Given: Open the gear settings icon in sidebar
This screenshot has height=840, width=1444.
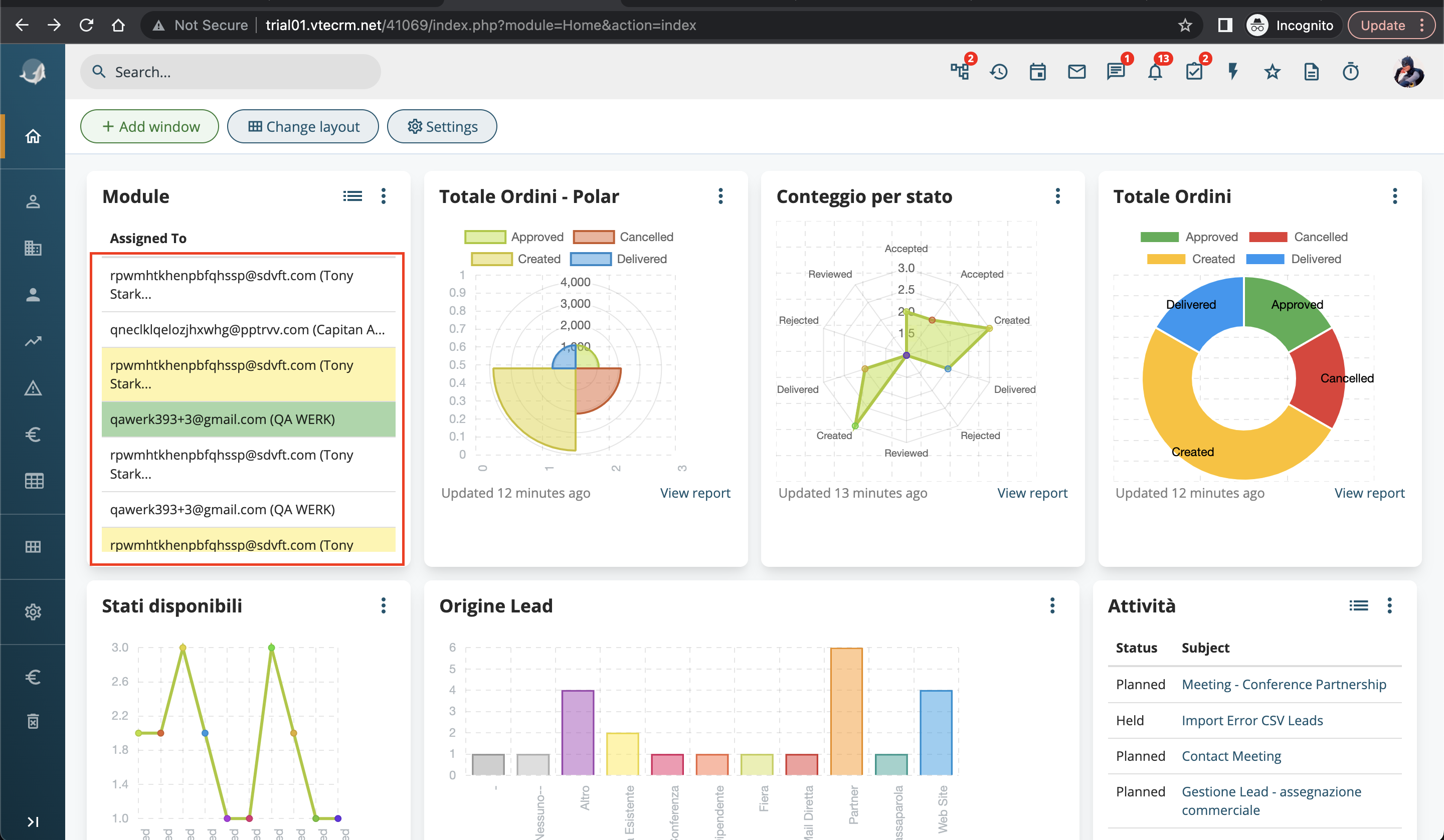Looking at the screenshot, I should 33,611.
